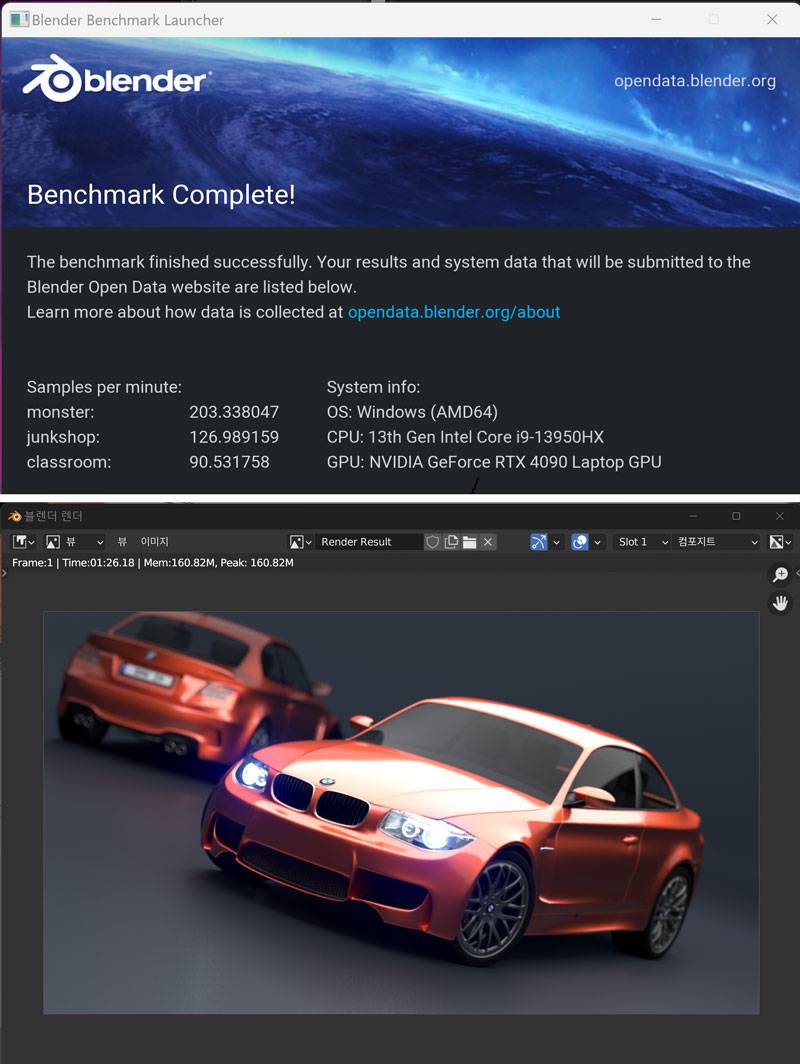800x1064 pixels.
Task: Click the GPU RTX 4090 Laptop line
Action: click(494, 462)
